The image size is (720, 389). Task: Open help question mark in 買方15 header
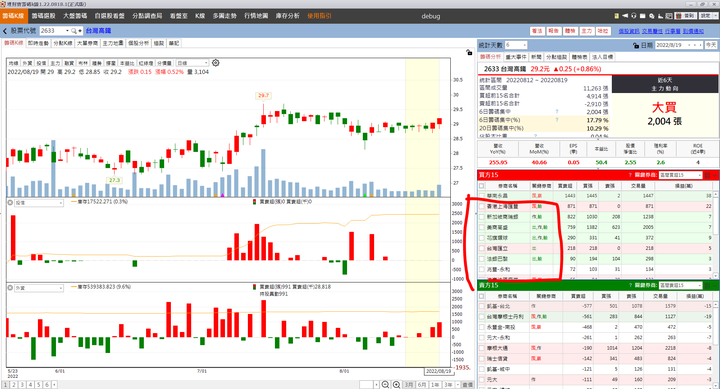pos(630,175)
